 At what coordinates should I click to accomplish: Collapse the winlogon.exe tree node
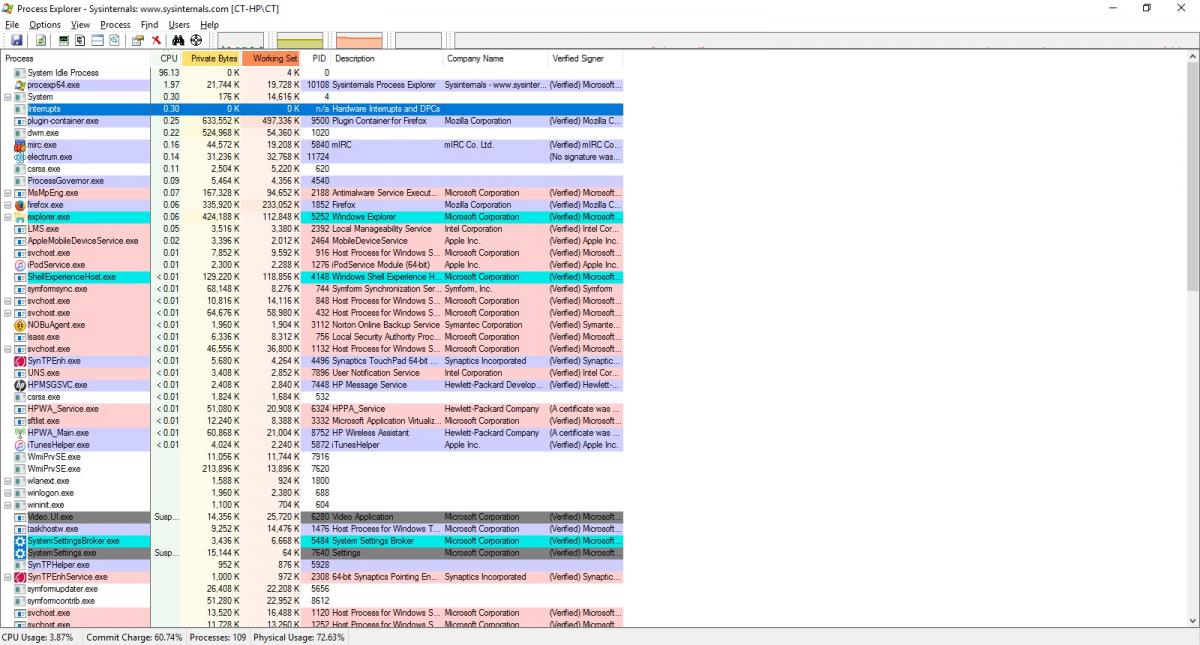coord(8,493)
